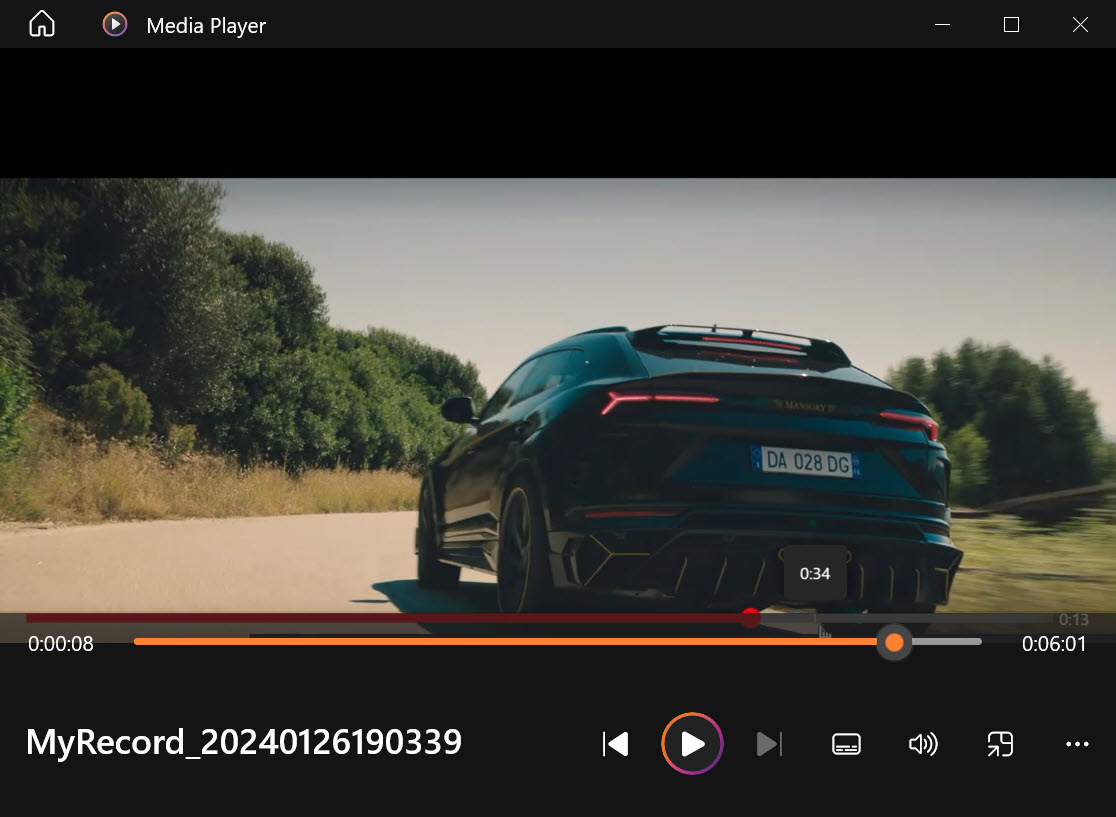Close the Media Player window
The image size is (1116, 817).
tap(1080, 25)
